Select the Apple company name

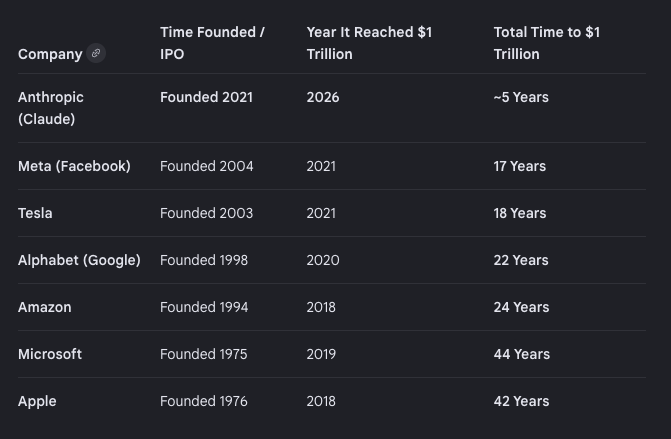click(x=37, y=401)
